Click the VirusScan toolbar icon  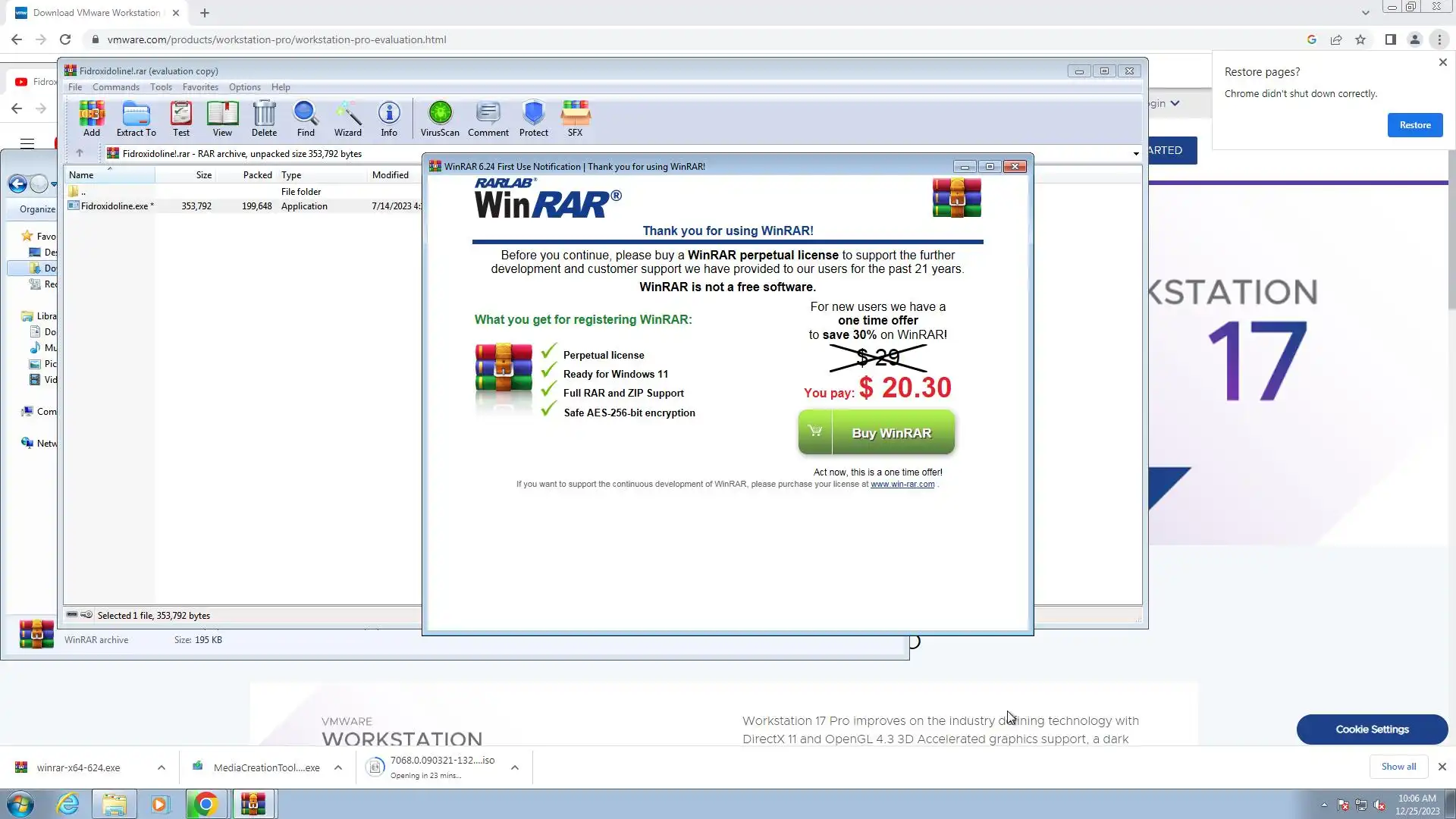pyautogui.click(x=440, y=118)
